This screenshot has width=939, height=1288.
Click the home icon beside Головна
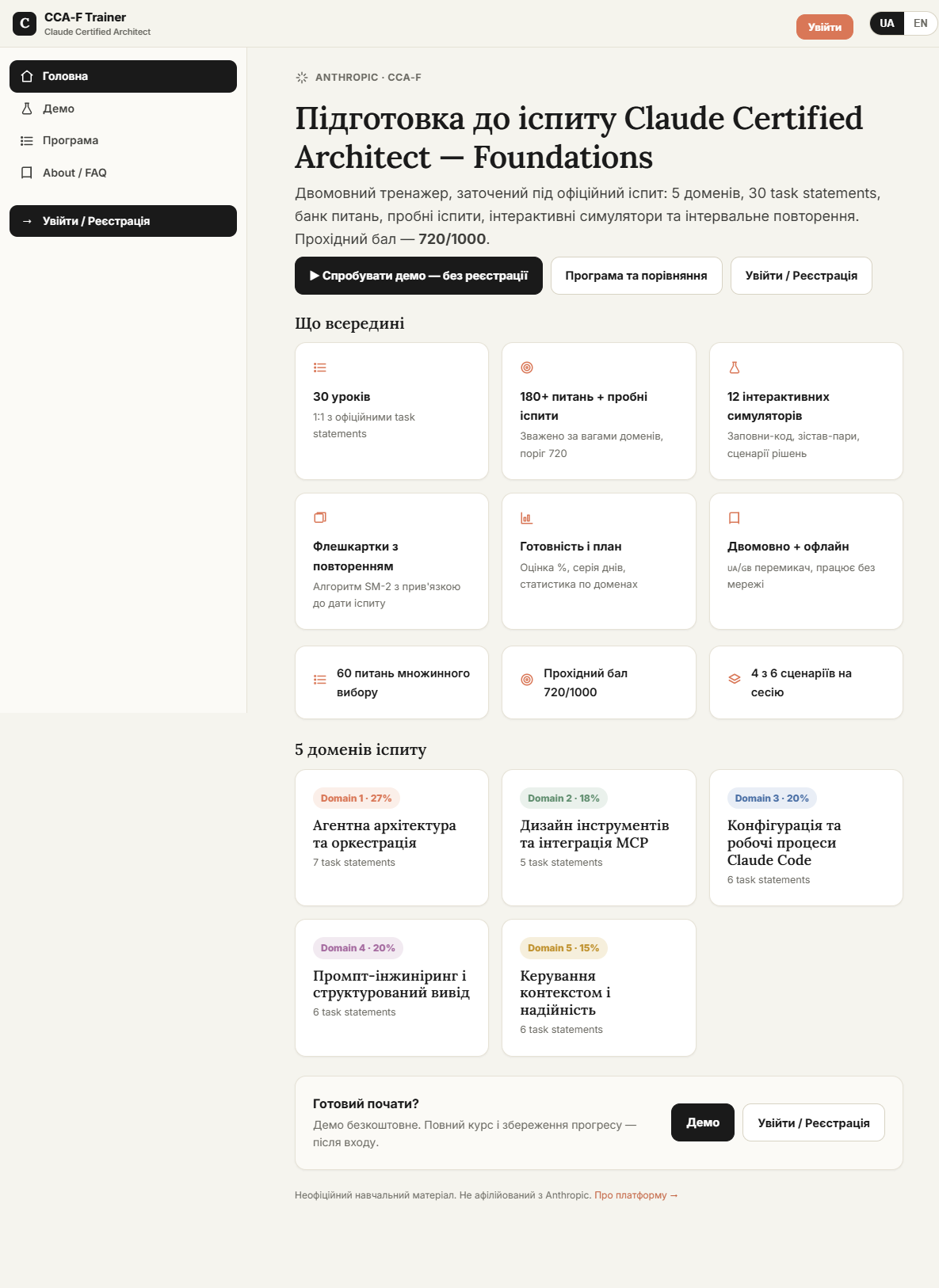pos(27,76)
